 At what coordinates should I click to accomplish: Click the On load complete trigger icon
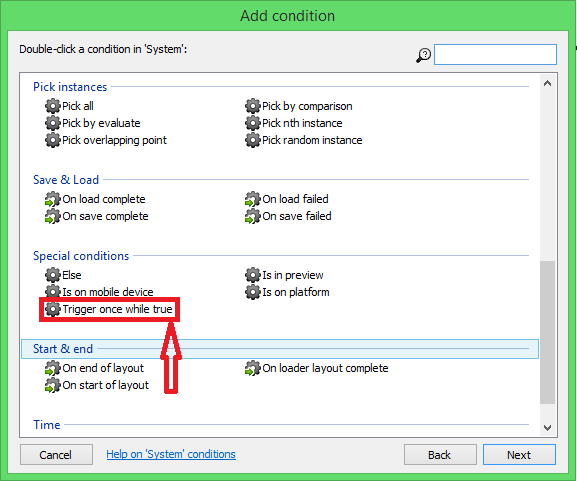click(53, 199)
